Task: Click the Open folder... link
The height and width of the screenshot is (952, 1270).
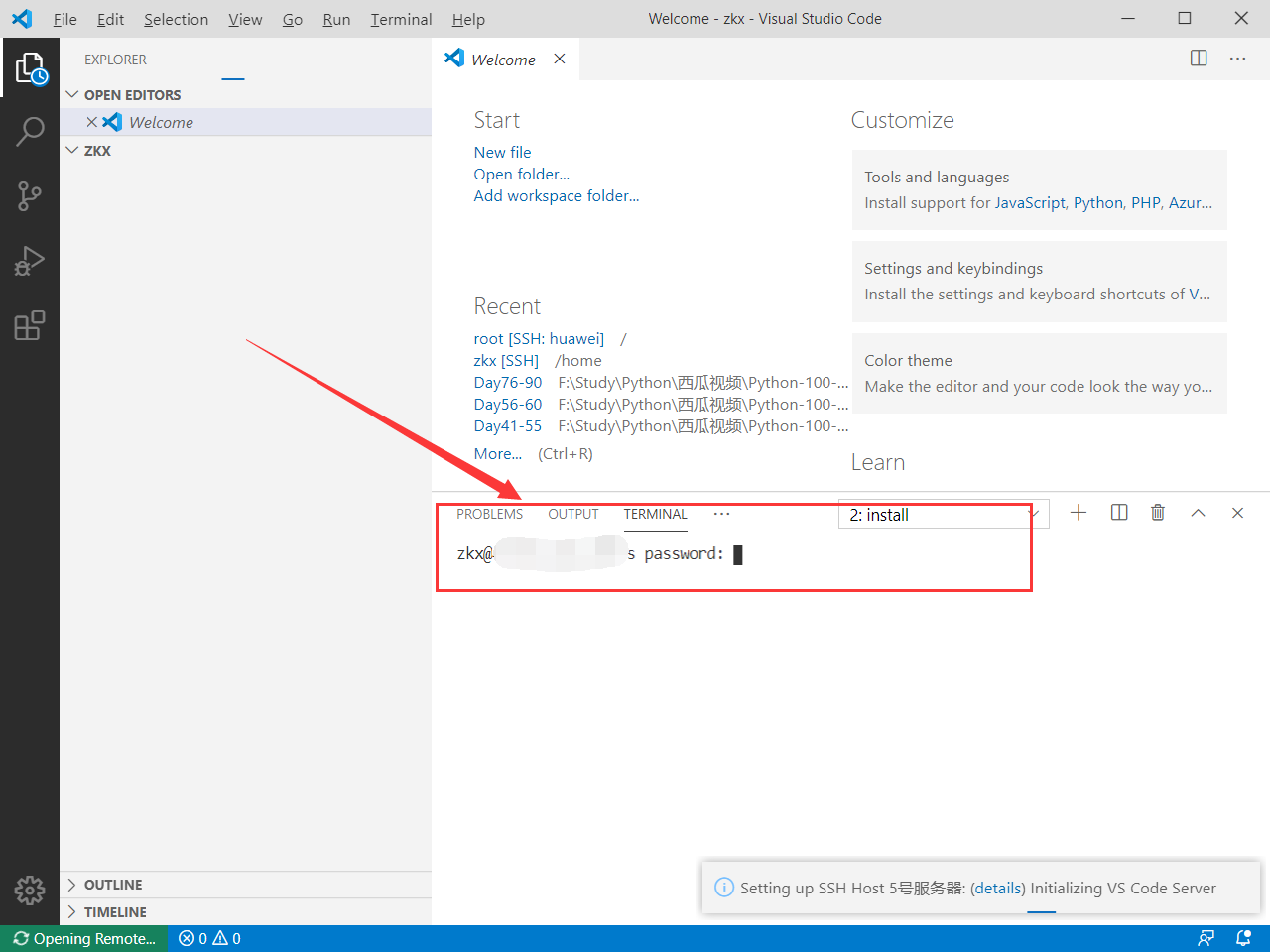Action: (522, 174)
